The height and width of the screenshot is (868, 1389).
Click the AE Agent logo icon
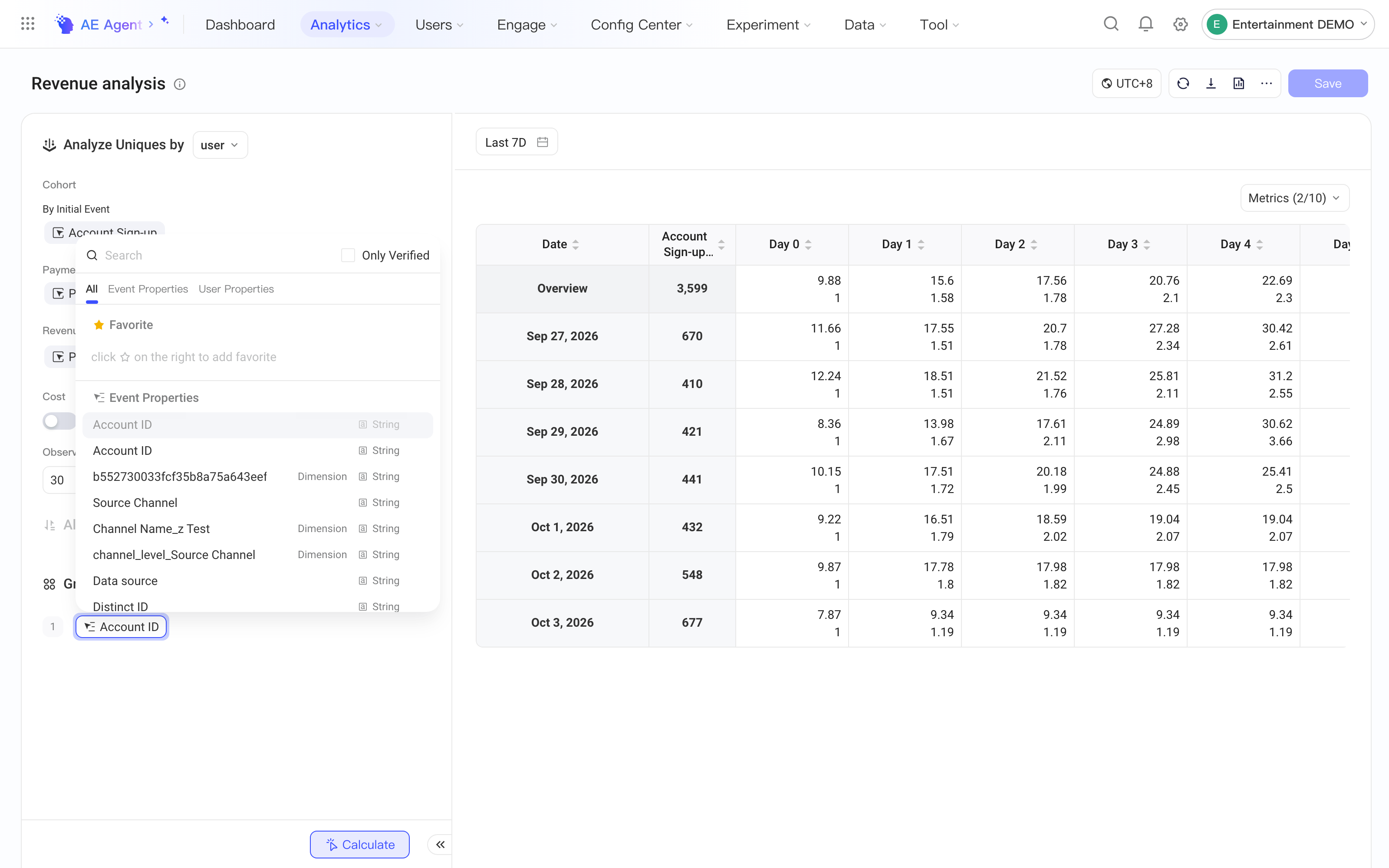click(x=64, y=24)
